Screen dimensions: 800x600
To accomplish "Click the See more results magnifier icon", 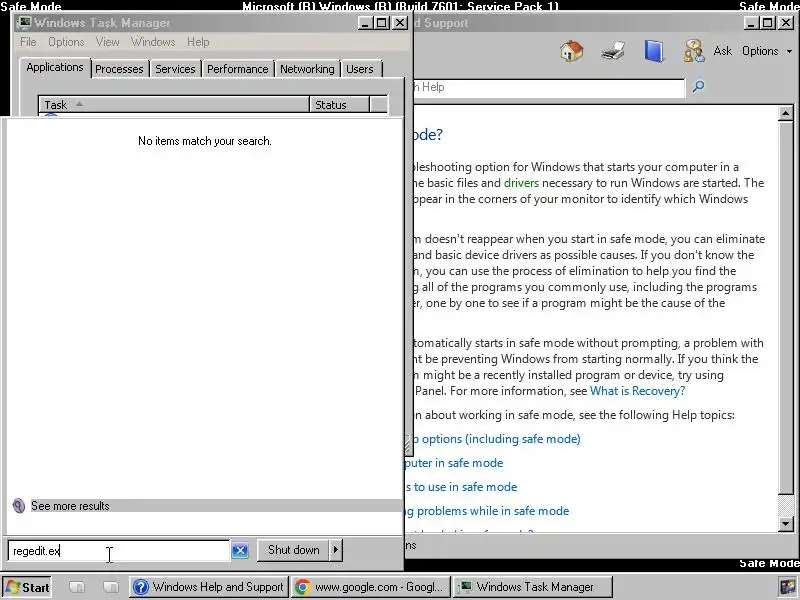I will click(x=19, y=506).
